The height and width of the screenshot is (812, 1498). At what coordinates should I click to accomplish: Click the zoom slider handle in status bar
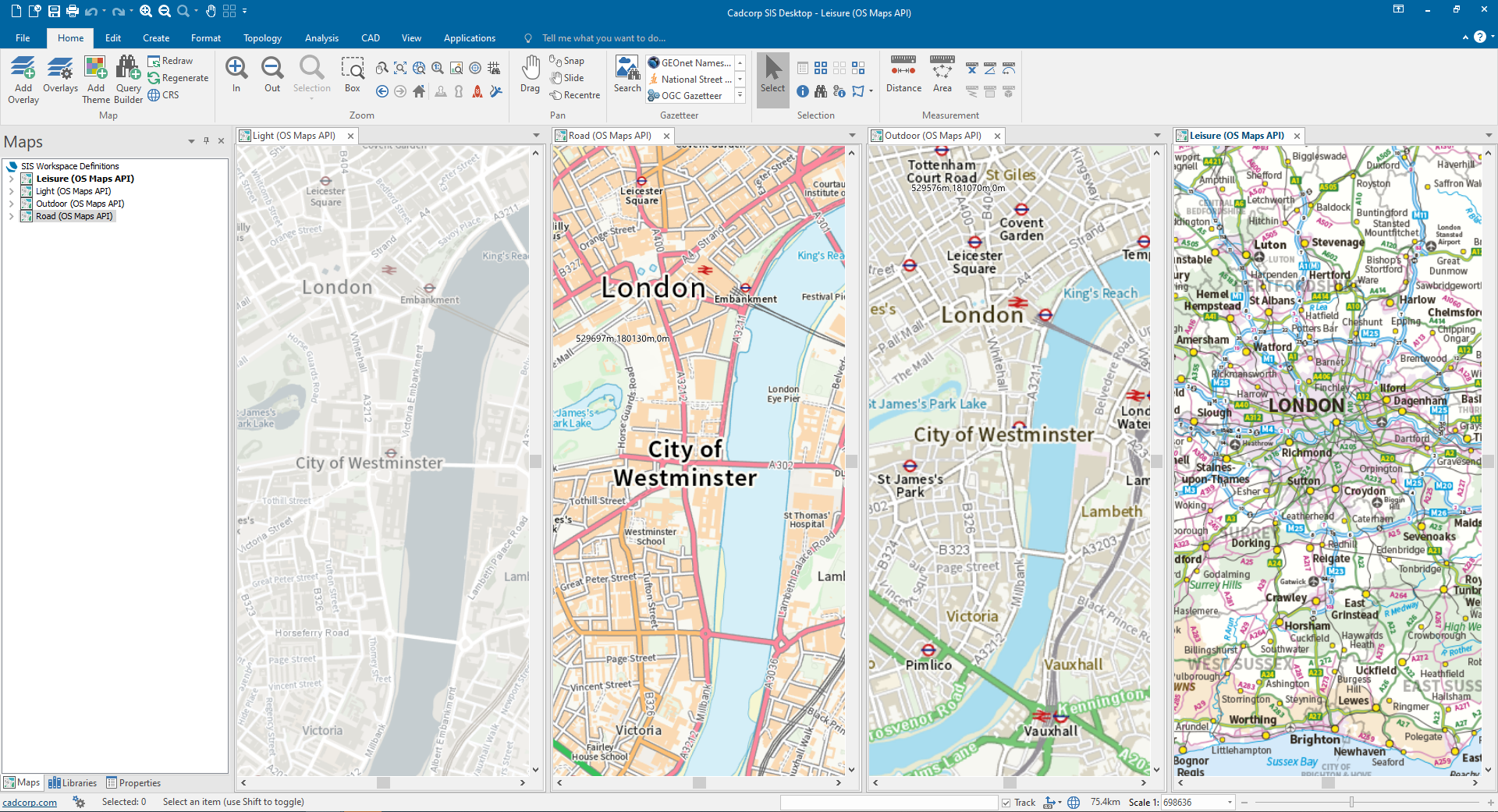(1351, 803)
